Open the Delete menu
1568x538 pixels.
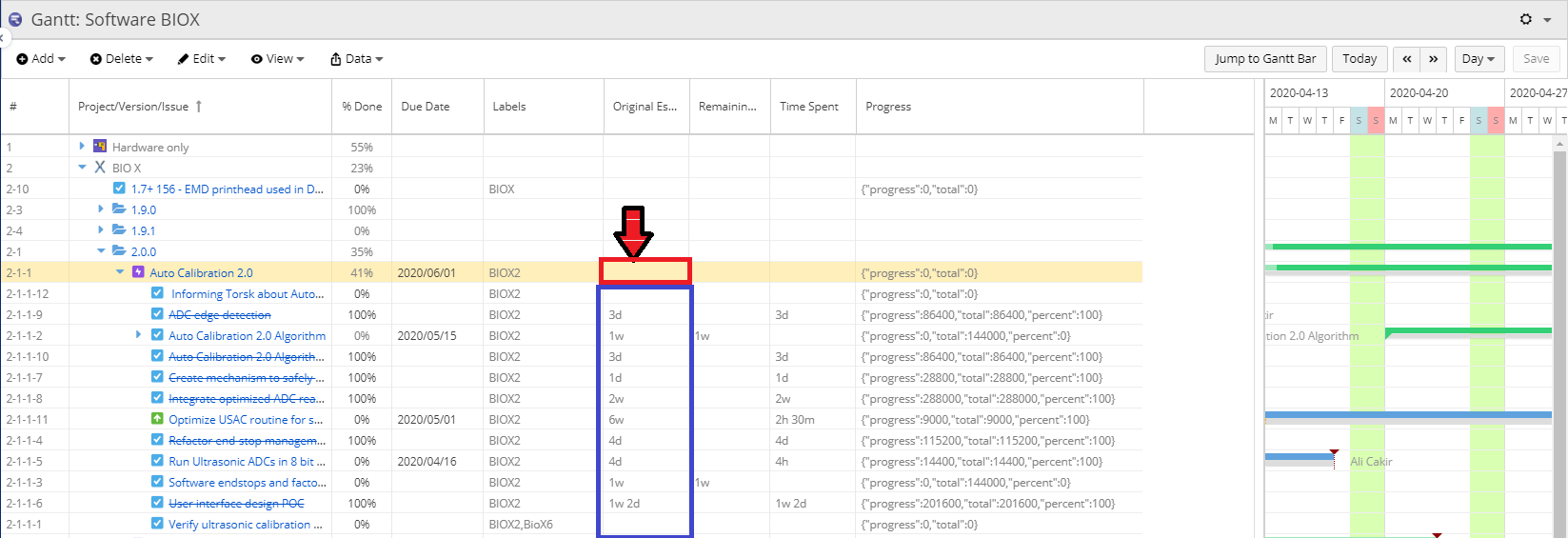point(122,59)
